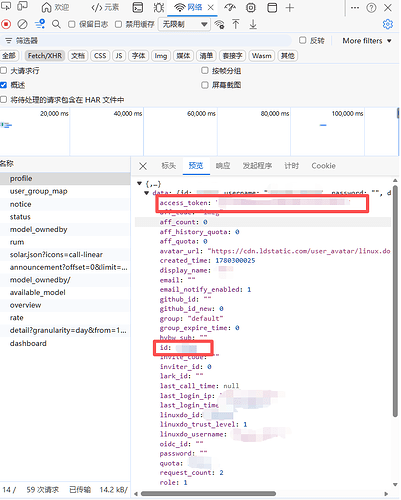The width and height of the screenshot is (401, 500).
Task: Open Network settings gear icon
Action: (388, 24)
